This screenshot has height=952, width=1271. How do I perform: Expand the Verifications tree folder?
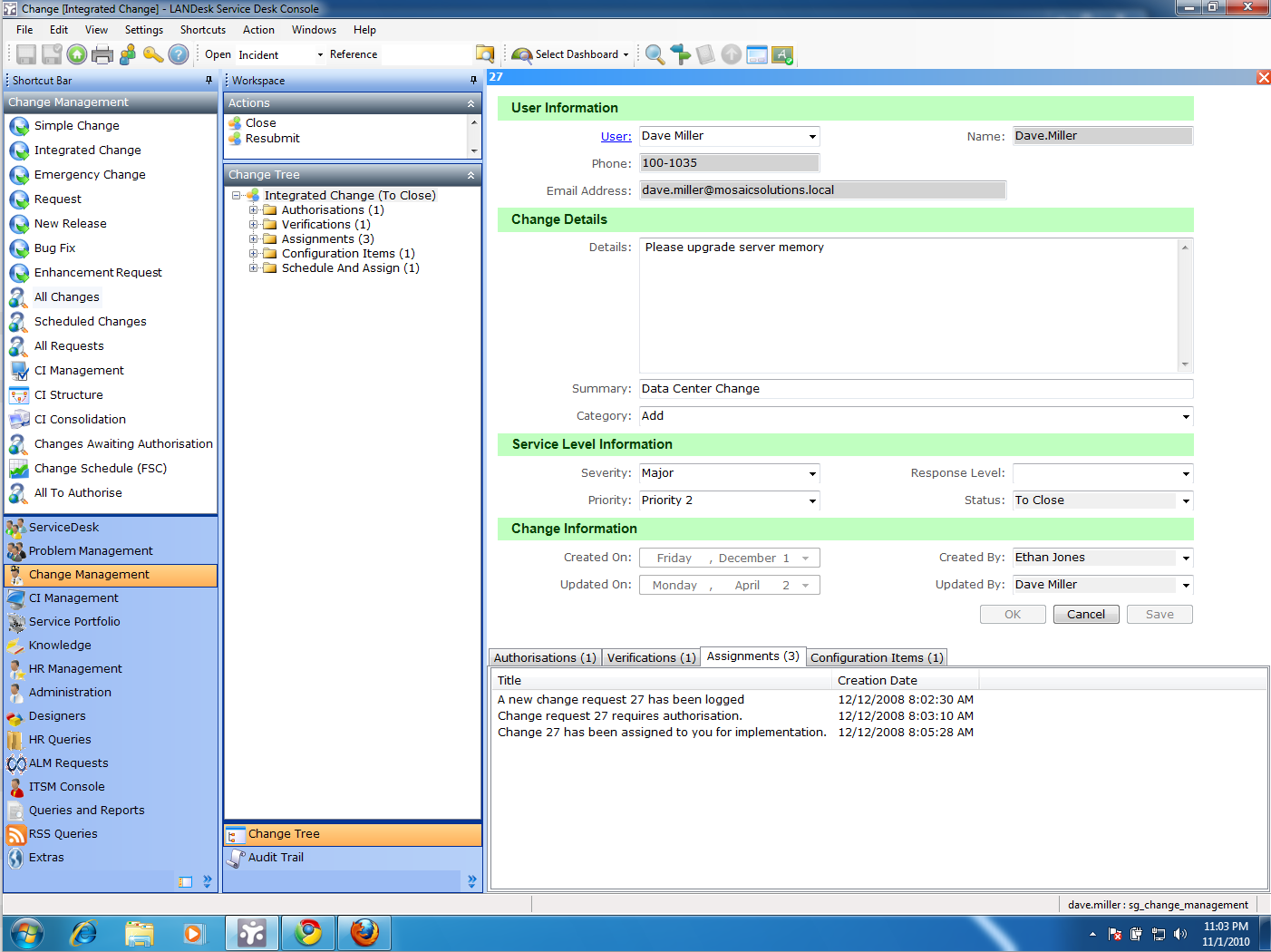[254, 225]
